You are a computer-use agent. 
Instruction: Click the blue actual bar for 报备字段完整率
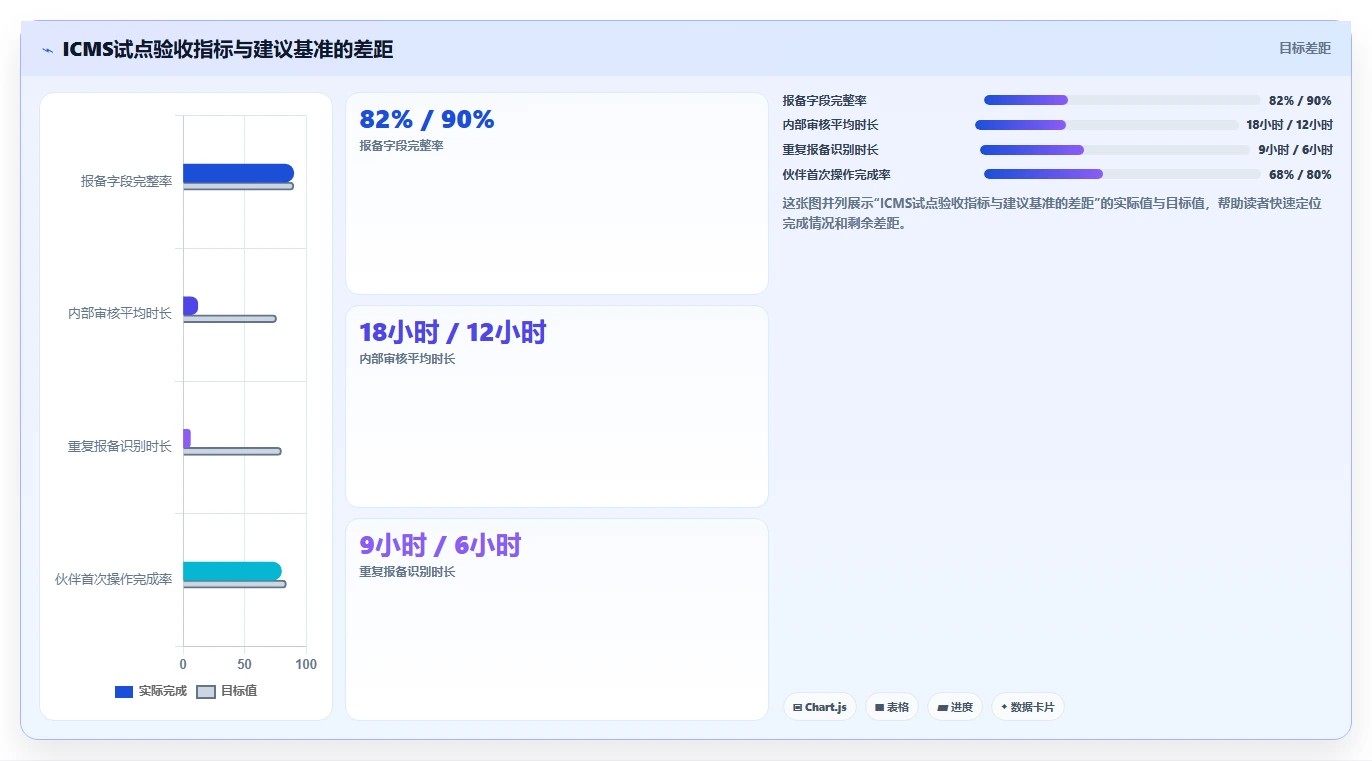[x=238, y=173]
